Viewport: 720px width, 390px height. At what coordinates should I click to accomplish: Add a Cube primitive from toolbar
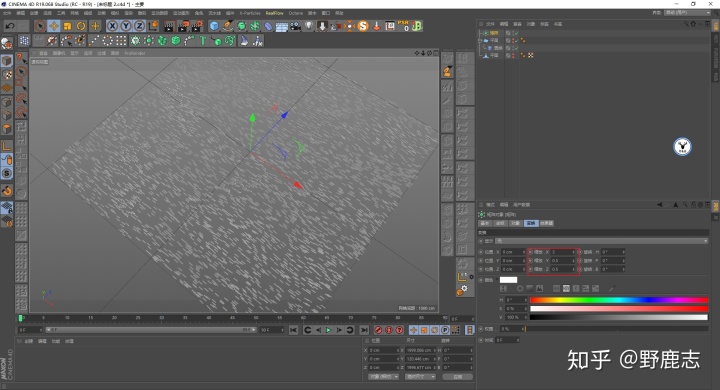214,26
